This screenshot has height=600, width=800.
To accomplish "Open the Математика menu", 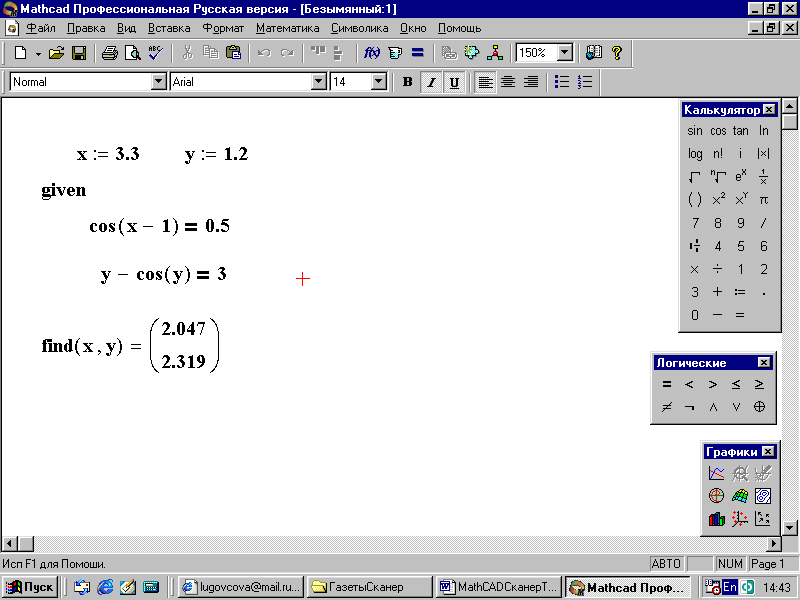I will pos(288,28).
